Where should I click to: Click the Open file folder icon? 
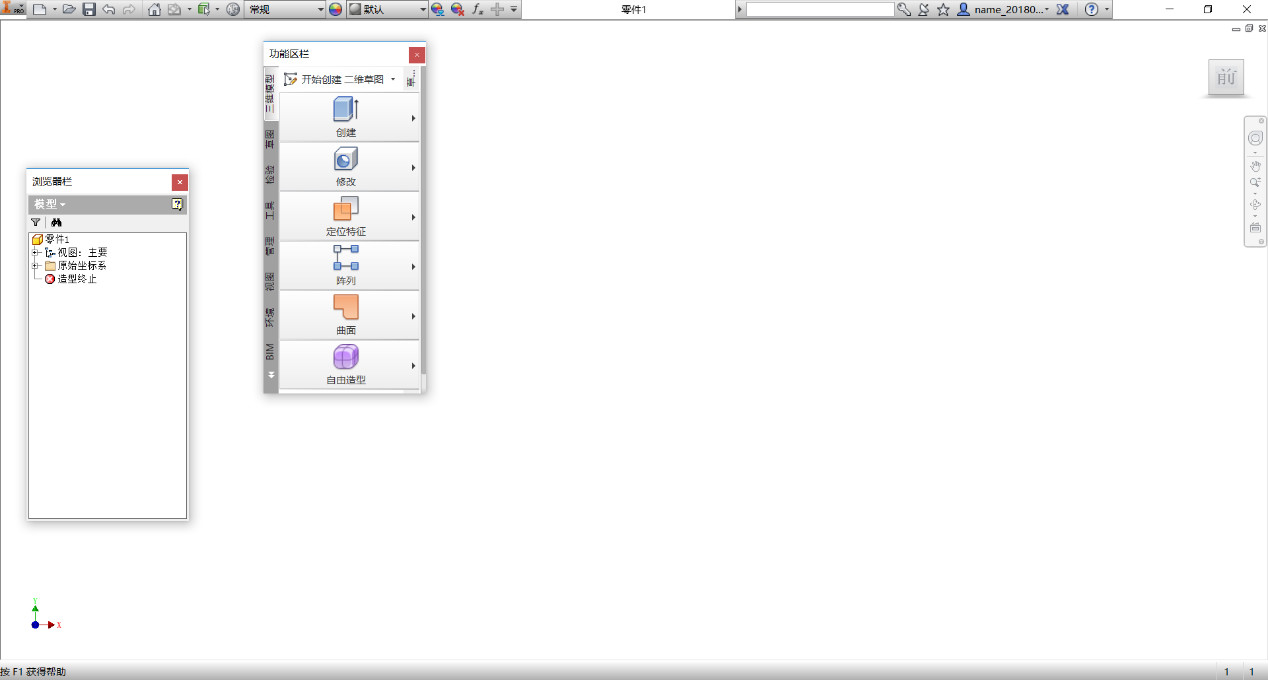(69, 9)
